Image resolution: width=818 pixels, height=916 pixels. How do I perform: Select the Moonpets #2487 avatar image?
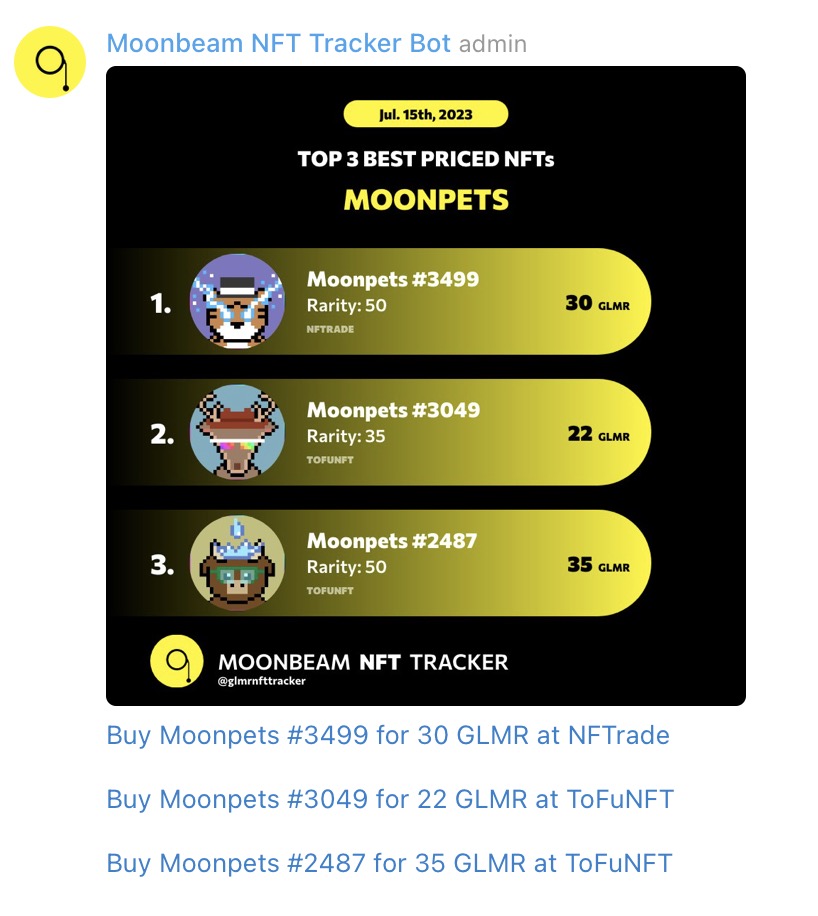[237, 563]
